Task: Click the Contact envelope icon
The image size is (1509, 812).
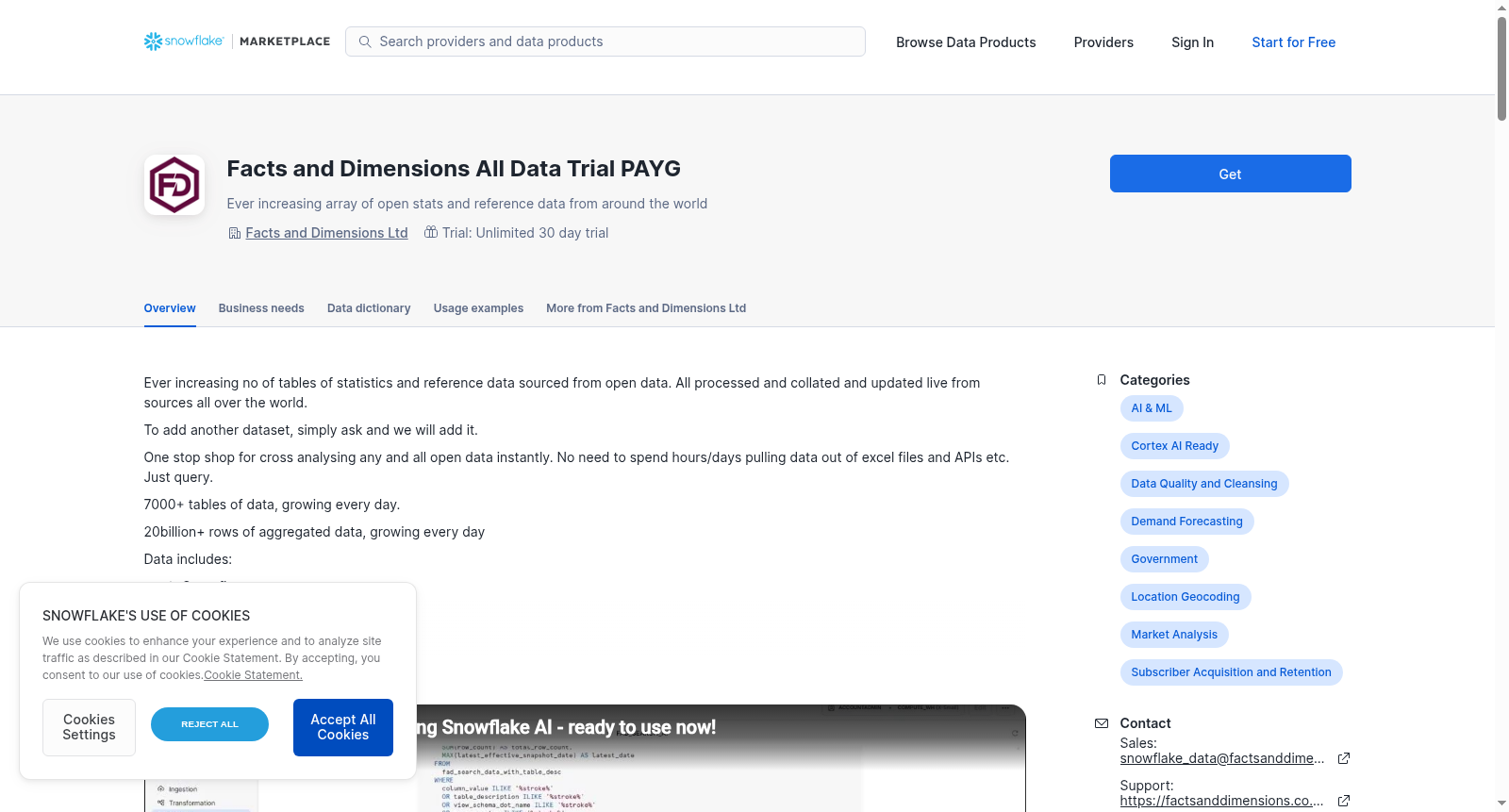Action: coord(1102,723)
